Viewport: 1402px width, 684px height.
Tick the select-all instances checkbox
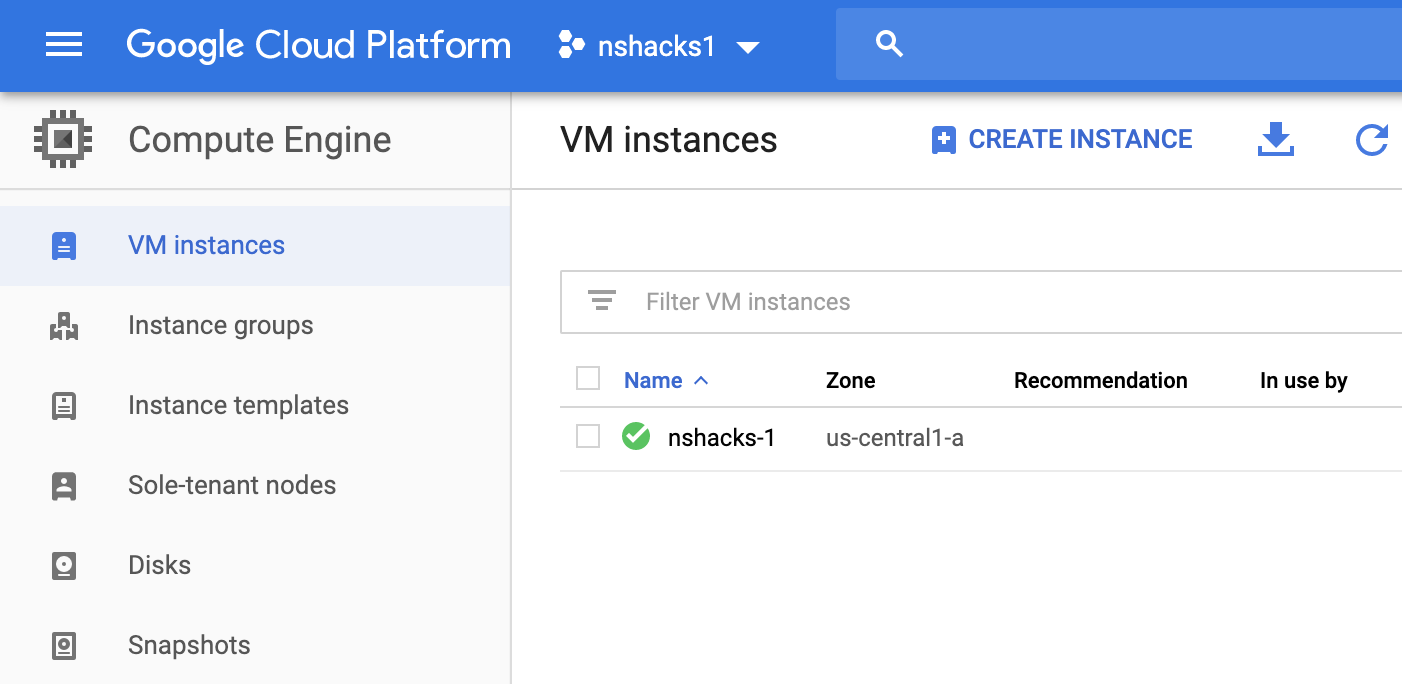coord(588,378)
